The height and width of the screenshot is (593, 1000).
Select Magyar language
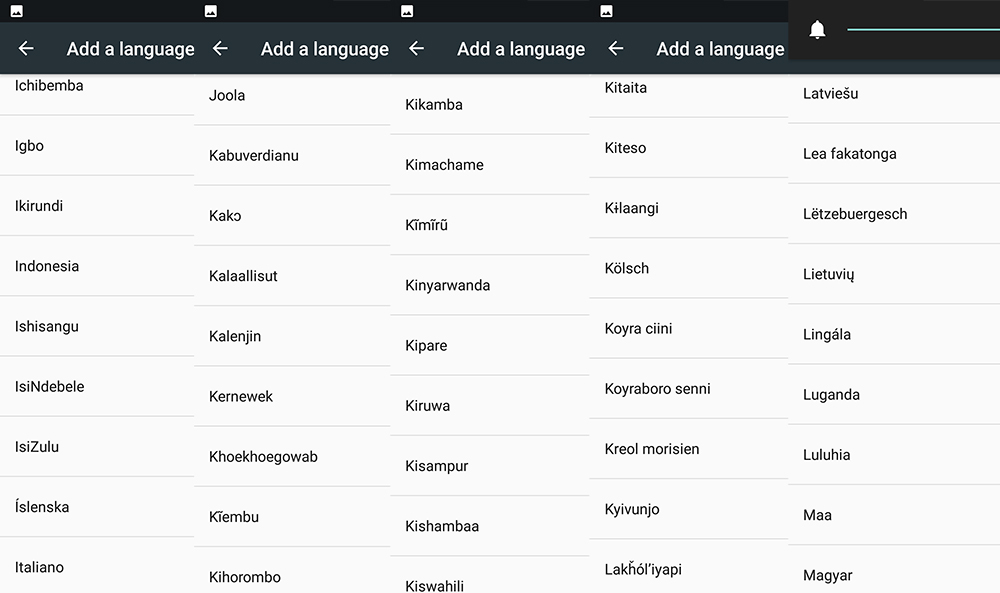(x=828, y=575)
